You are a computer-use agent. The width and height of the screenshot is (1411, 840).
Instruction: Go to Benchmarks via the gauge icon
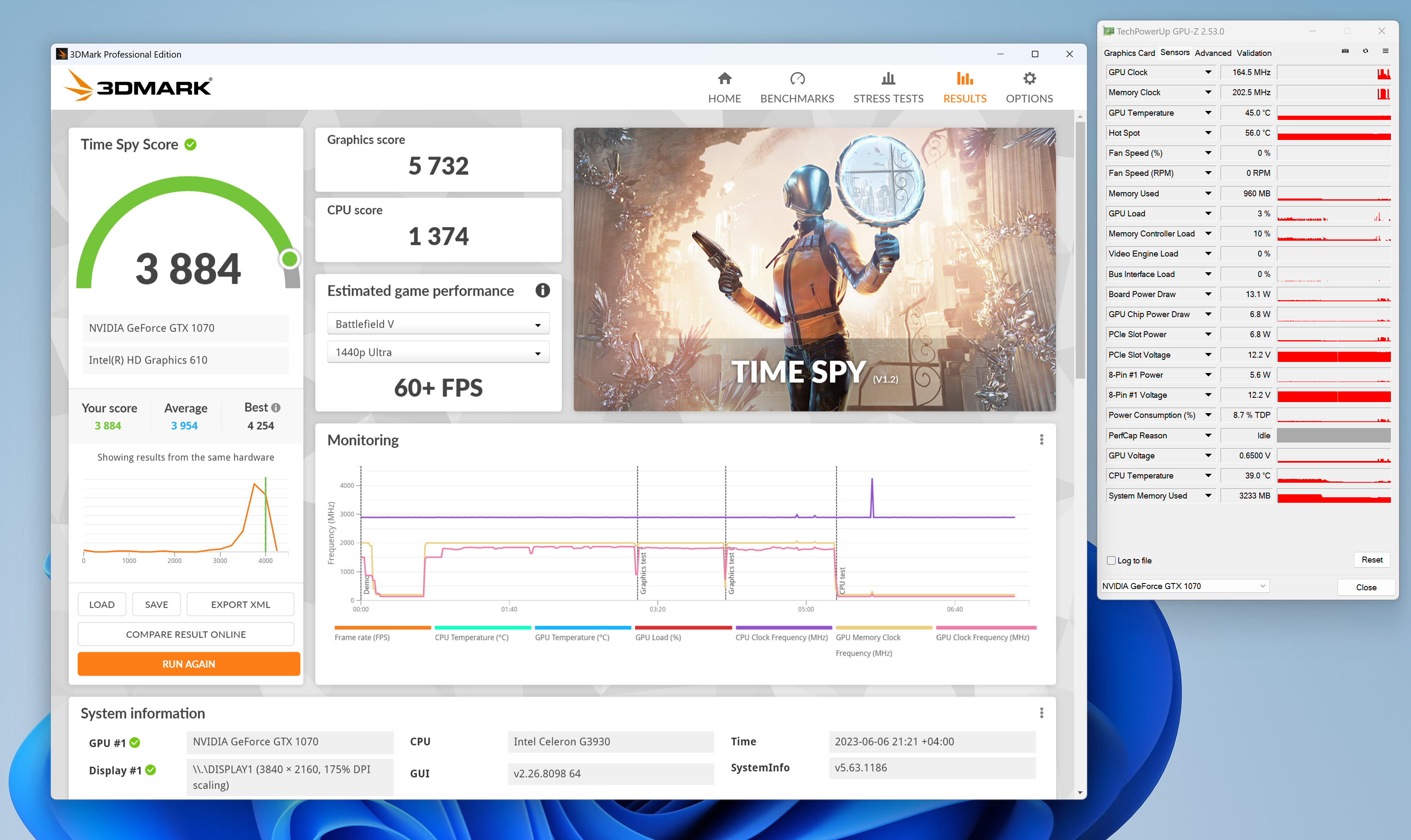797,79
